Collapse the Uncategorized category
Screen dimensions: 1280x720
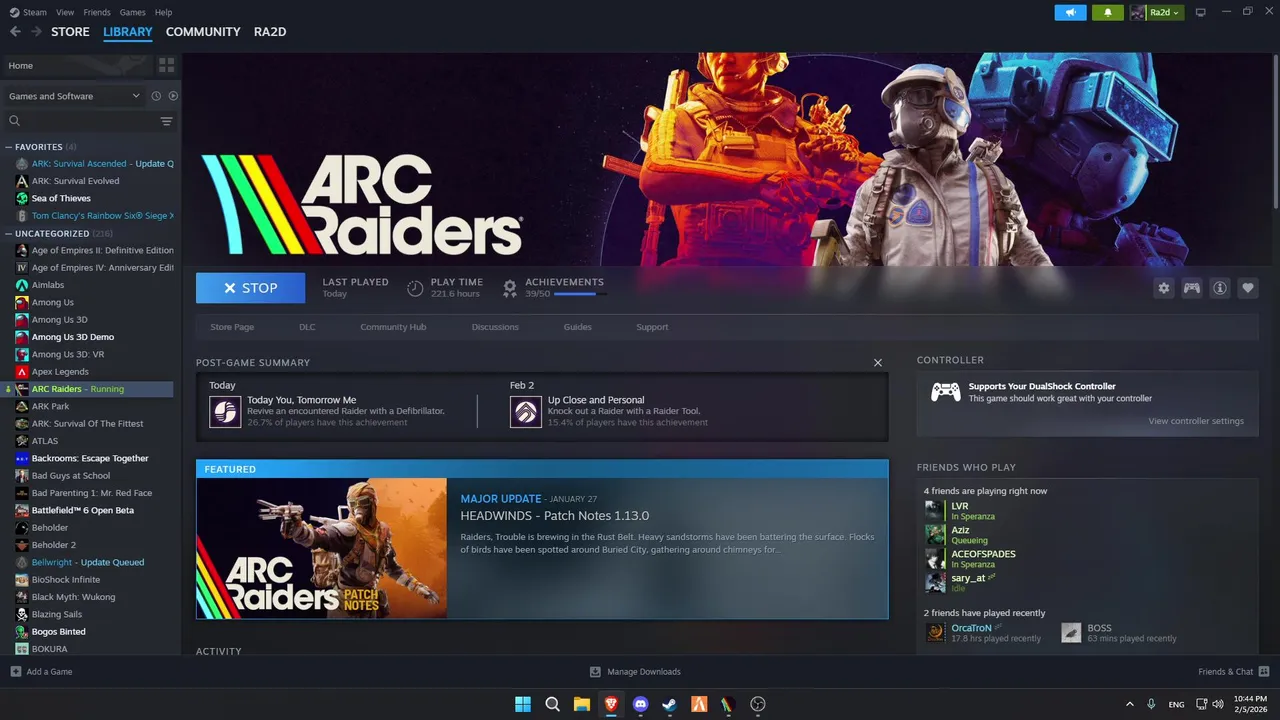point(9,233)
